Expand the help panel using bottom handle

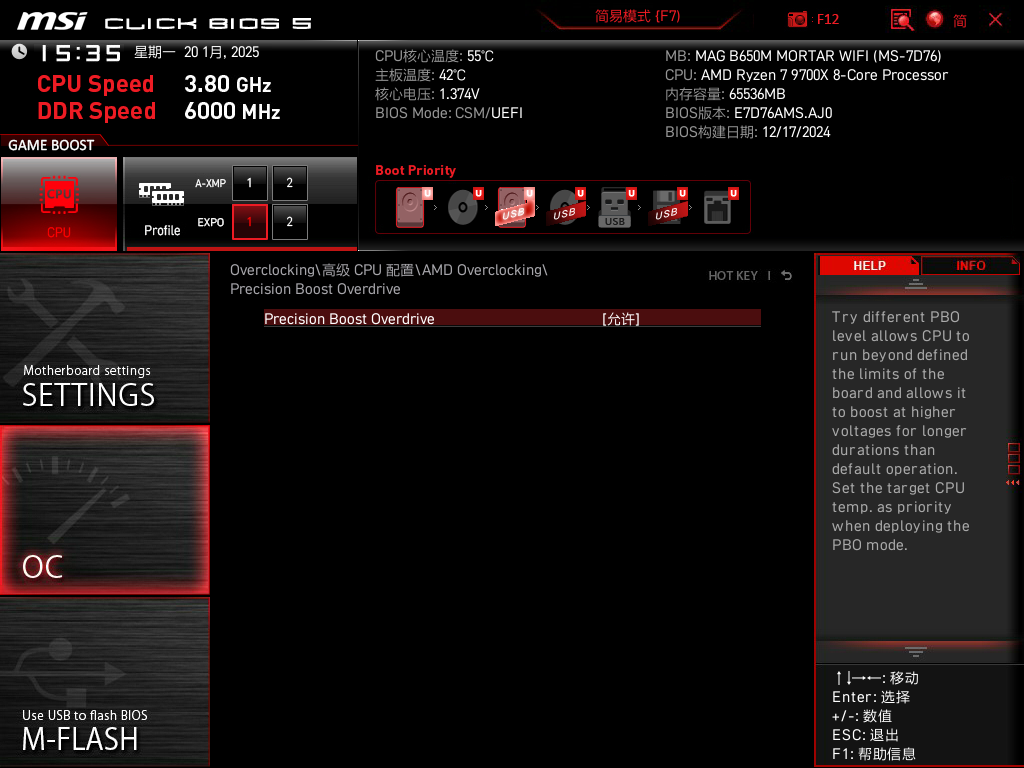916,651
